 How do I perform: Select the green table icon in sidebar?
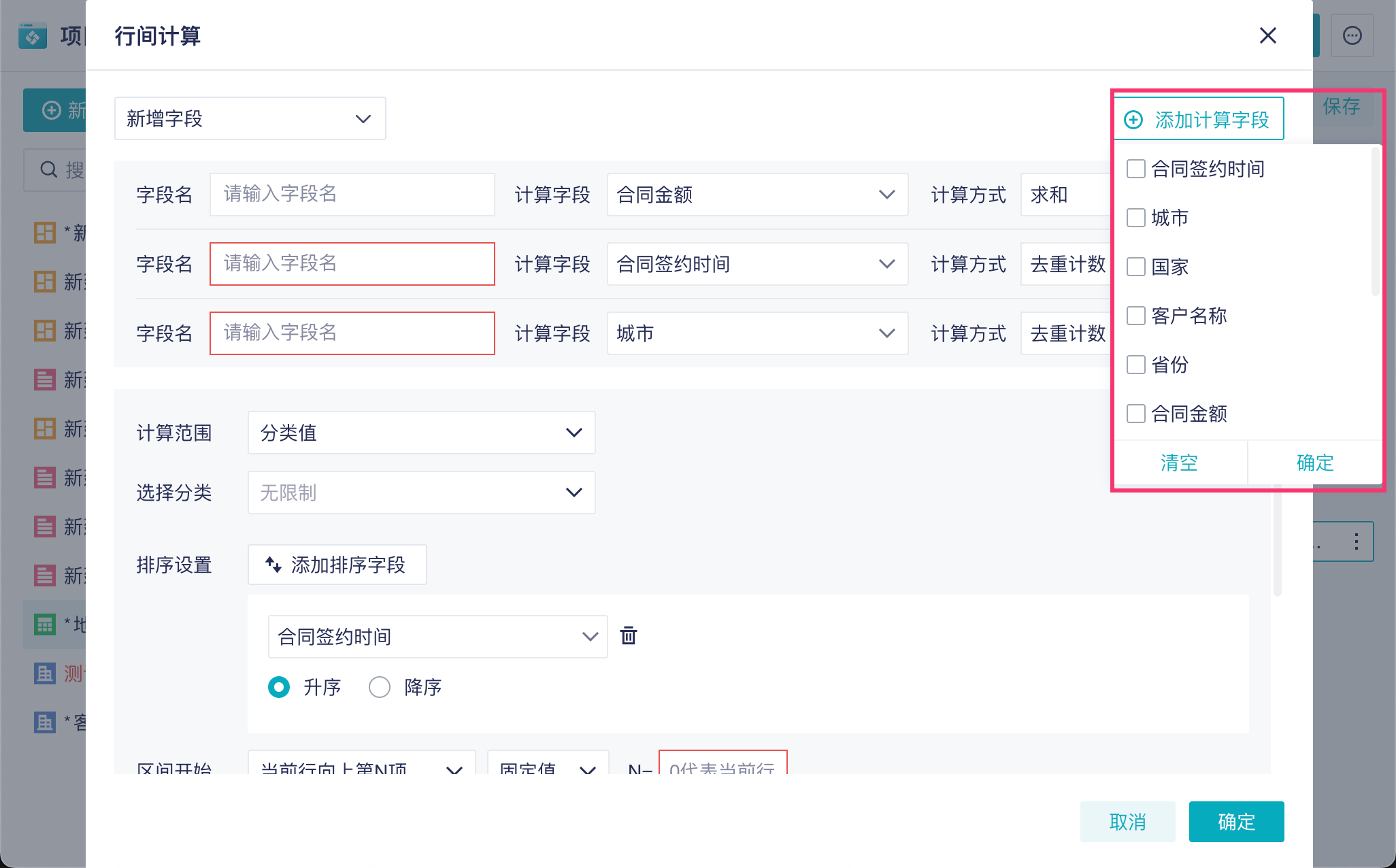(45, 624)
